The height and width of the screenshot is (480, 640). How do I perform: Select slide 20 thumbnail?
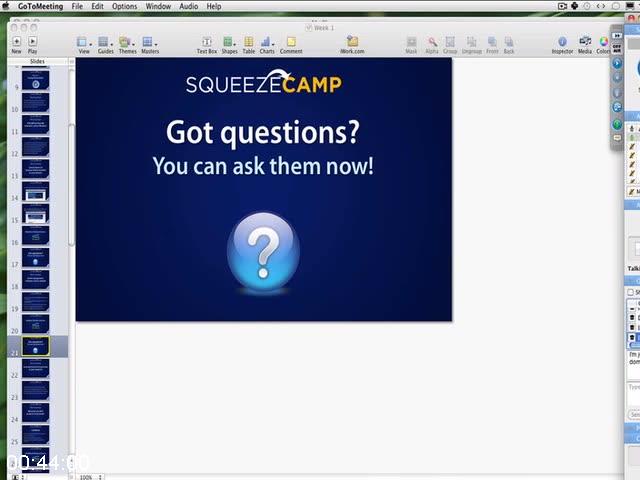[x=36, y=324]
